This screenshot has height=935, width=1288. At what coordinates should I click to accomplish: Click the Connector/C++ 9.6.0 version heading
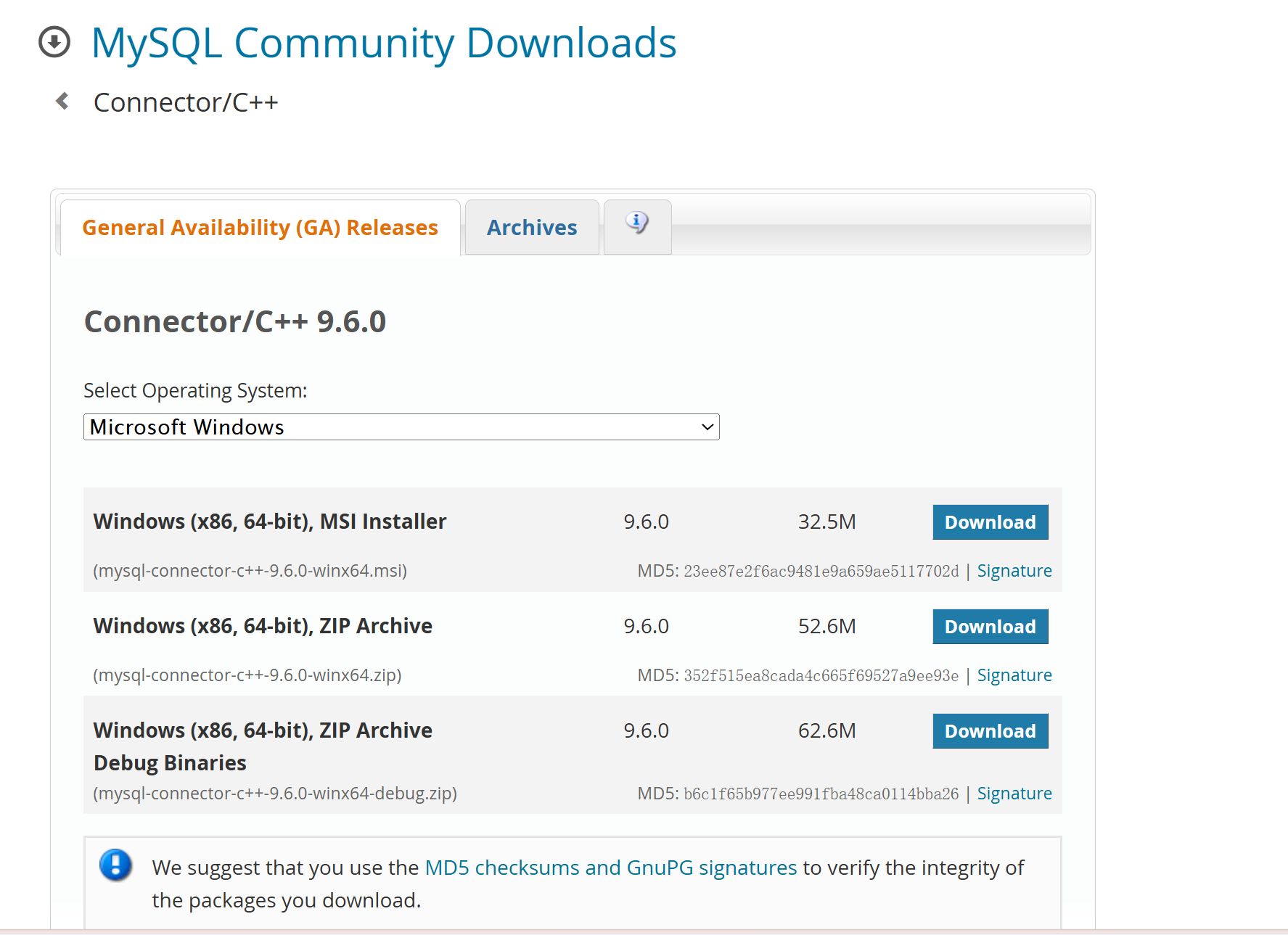(235, 321)
